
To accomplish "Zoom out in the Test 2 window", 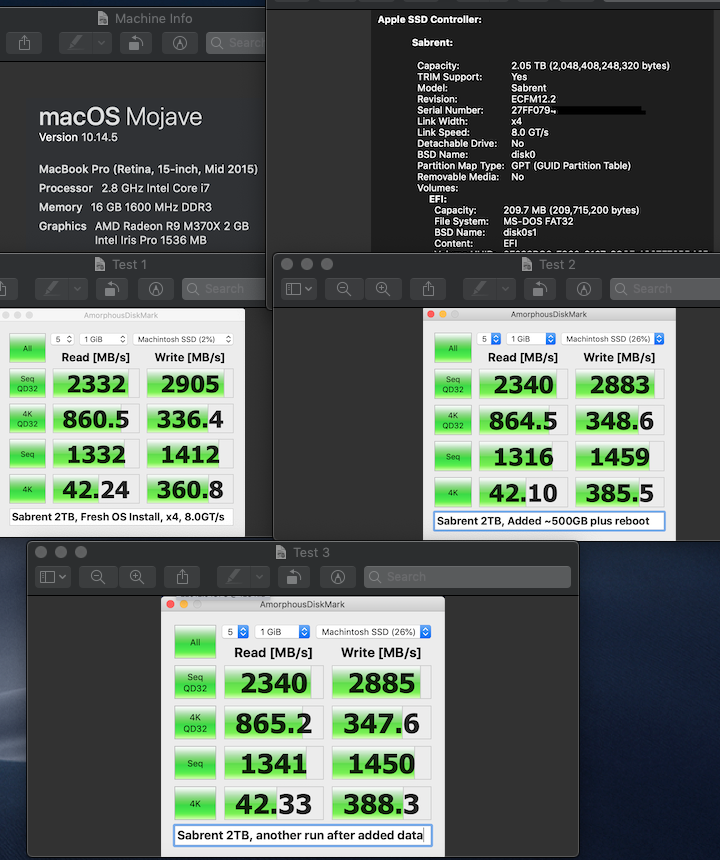I will pyautogui.click(x=344, y=288).
